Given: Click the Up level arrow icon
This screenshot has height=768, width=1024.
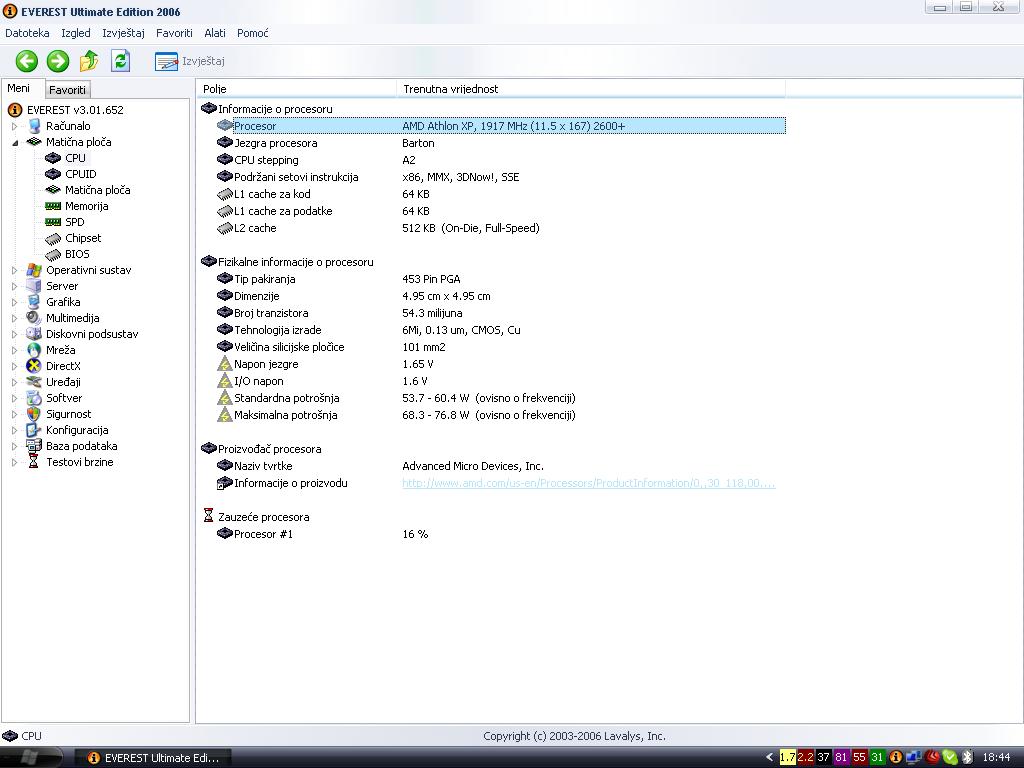Looking at the screenshot, I should click(x=89, y=61).
